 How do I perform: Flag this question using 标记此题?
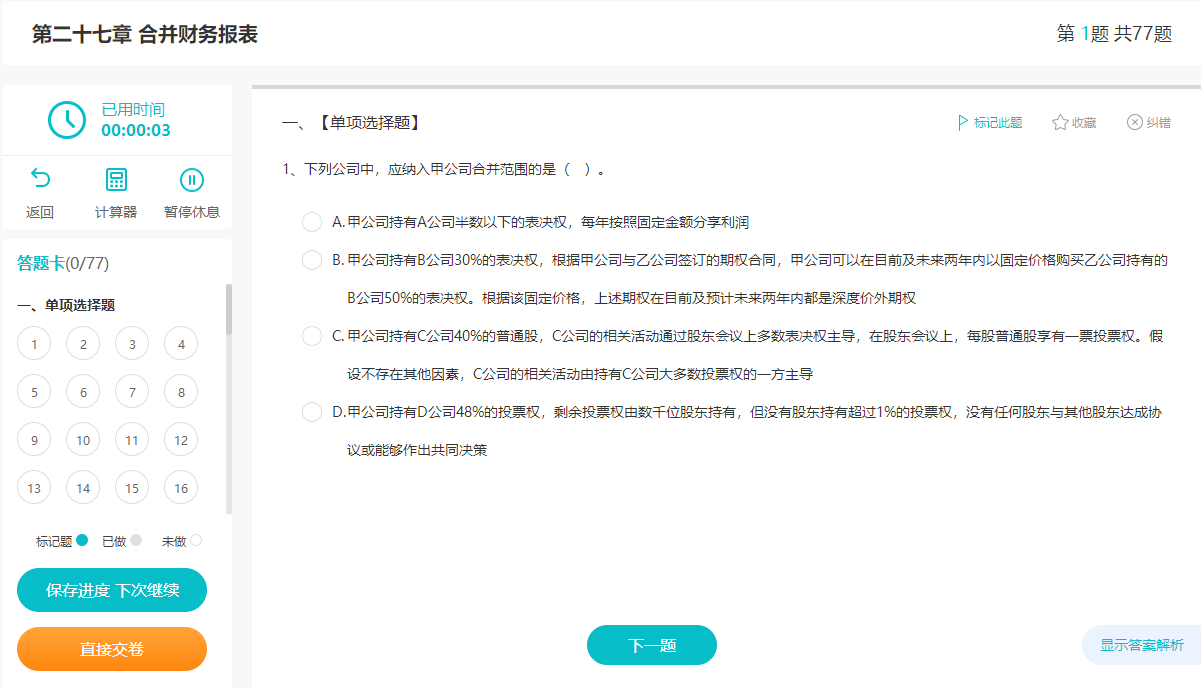[988, 122]
